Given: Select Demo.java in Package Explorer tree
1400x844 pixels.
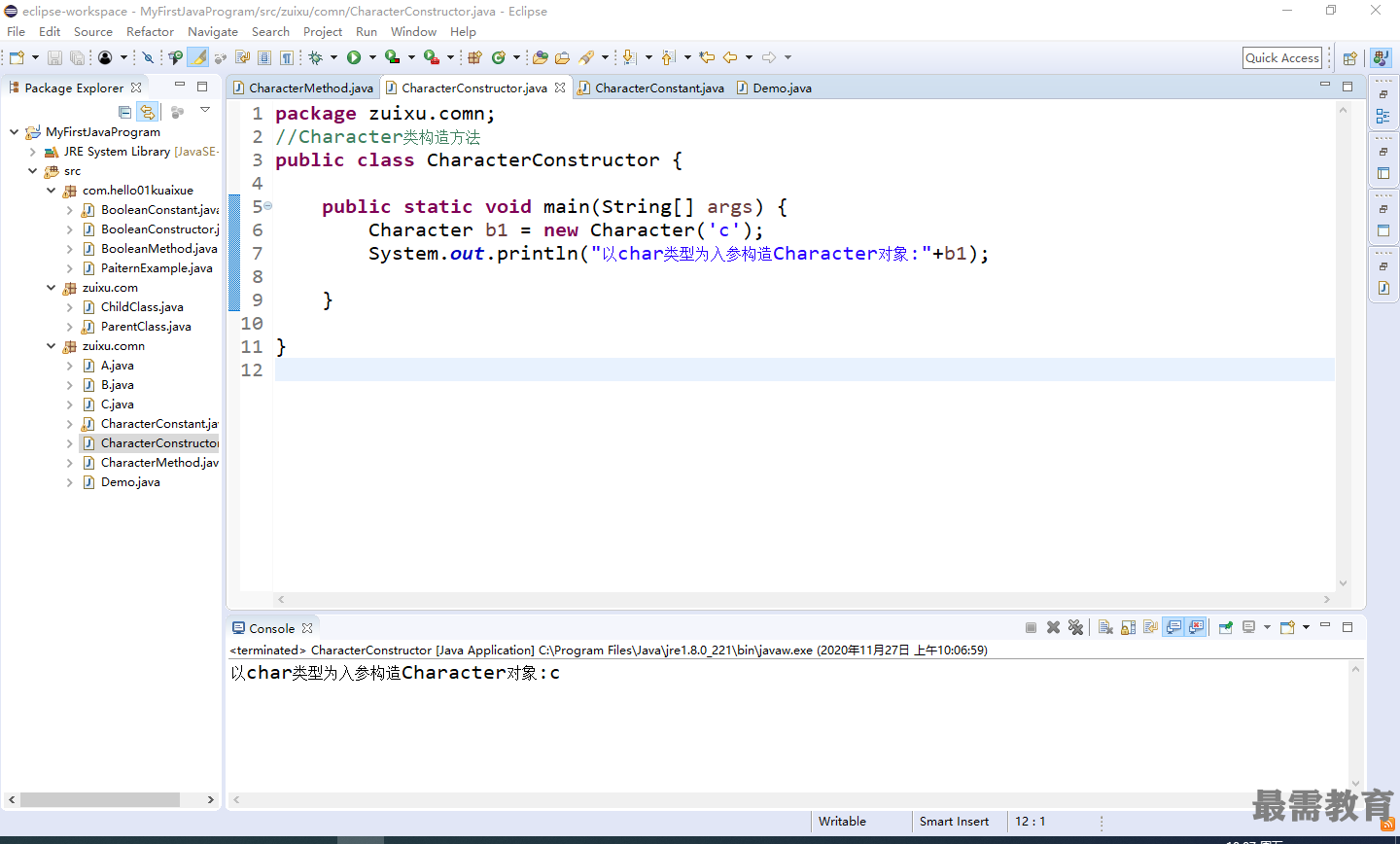Looking at the screenshot, I should (x=130, y=482).
